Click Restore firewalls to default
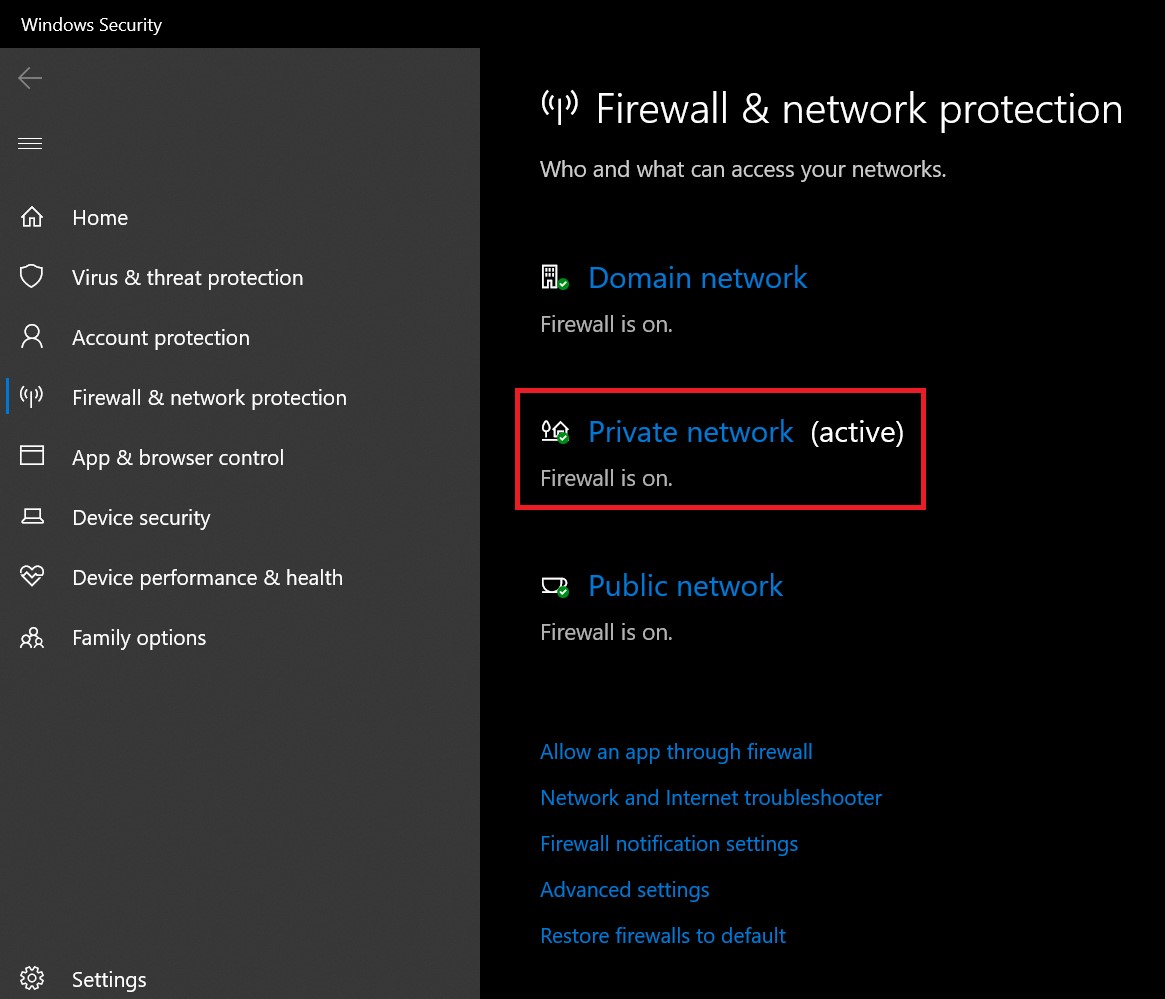The width and height of the screenshot is (1165, 999). pyautogui.click(x=663, y=936)
